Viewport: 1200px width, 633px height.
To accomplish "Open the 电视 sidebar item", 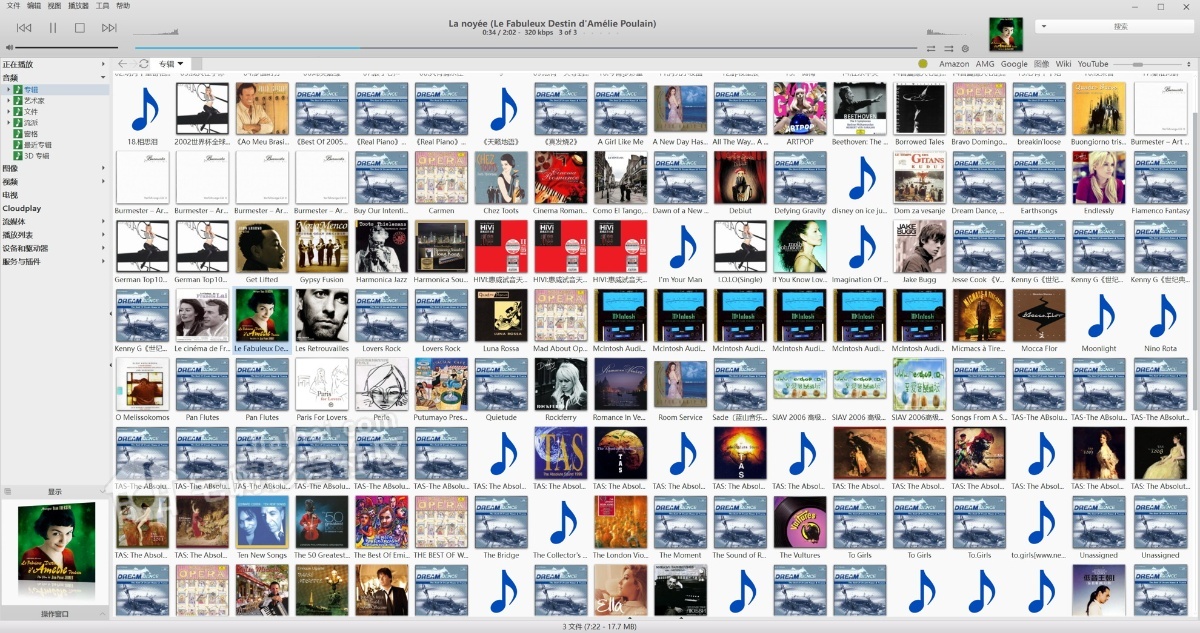I will [x=10, y=195].
